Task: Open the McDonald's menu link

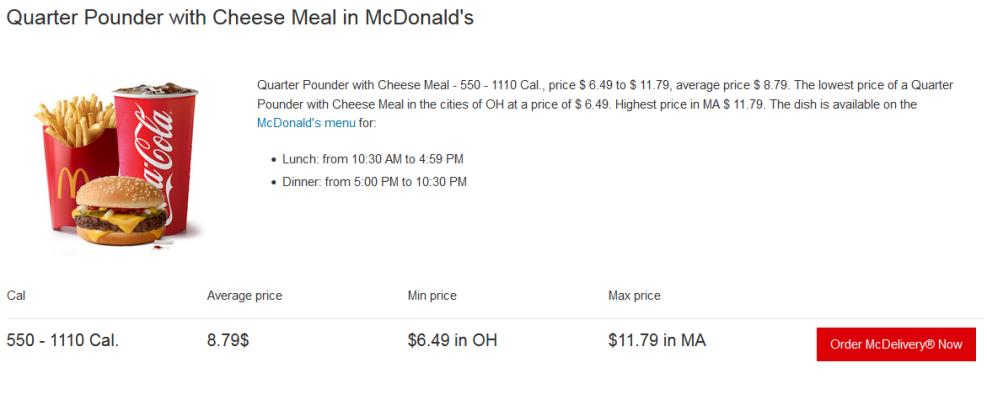Action: click(306, 123)
